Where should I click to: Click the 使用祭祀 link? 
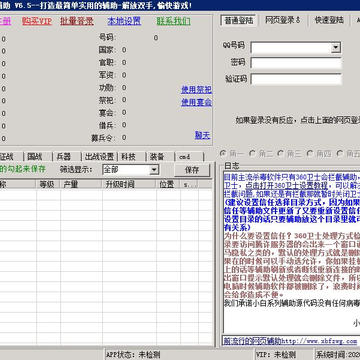click(x=196, y=90)
